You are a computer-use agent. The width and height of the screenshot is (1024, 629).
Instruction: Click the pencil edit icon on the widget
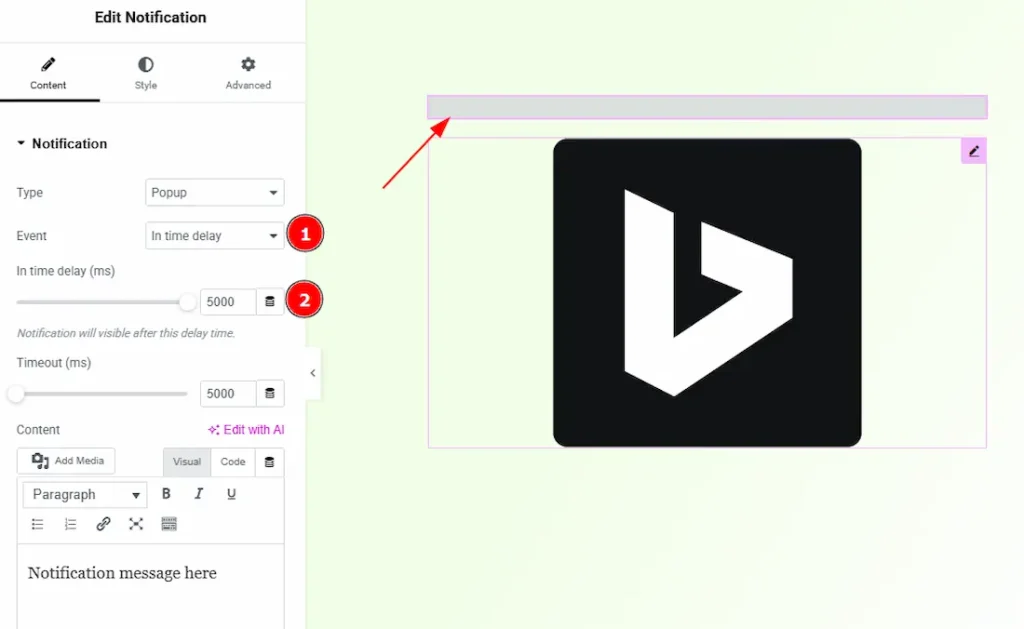pyautogui.click(x=974, y=151)
